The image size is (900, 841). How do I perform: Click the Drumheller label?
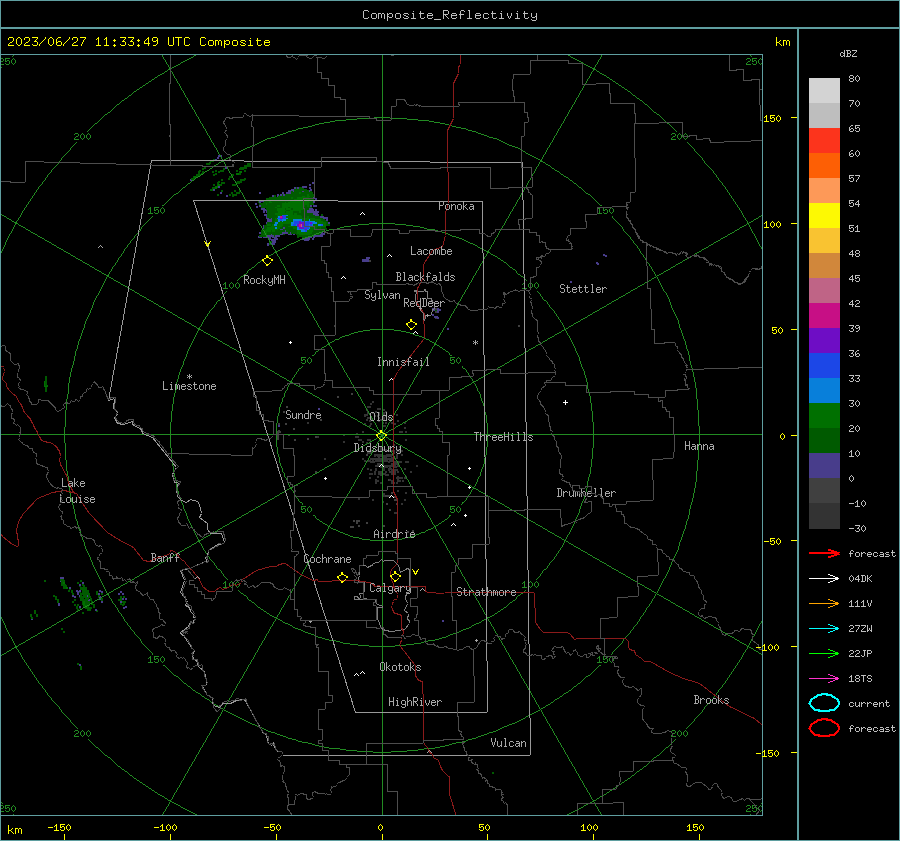pyautogui.click(x=586, y=493)
